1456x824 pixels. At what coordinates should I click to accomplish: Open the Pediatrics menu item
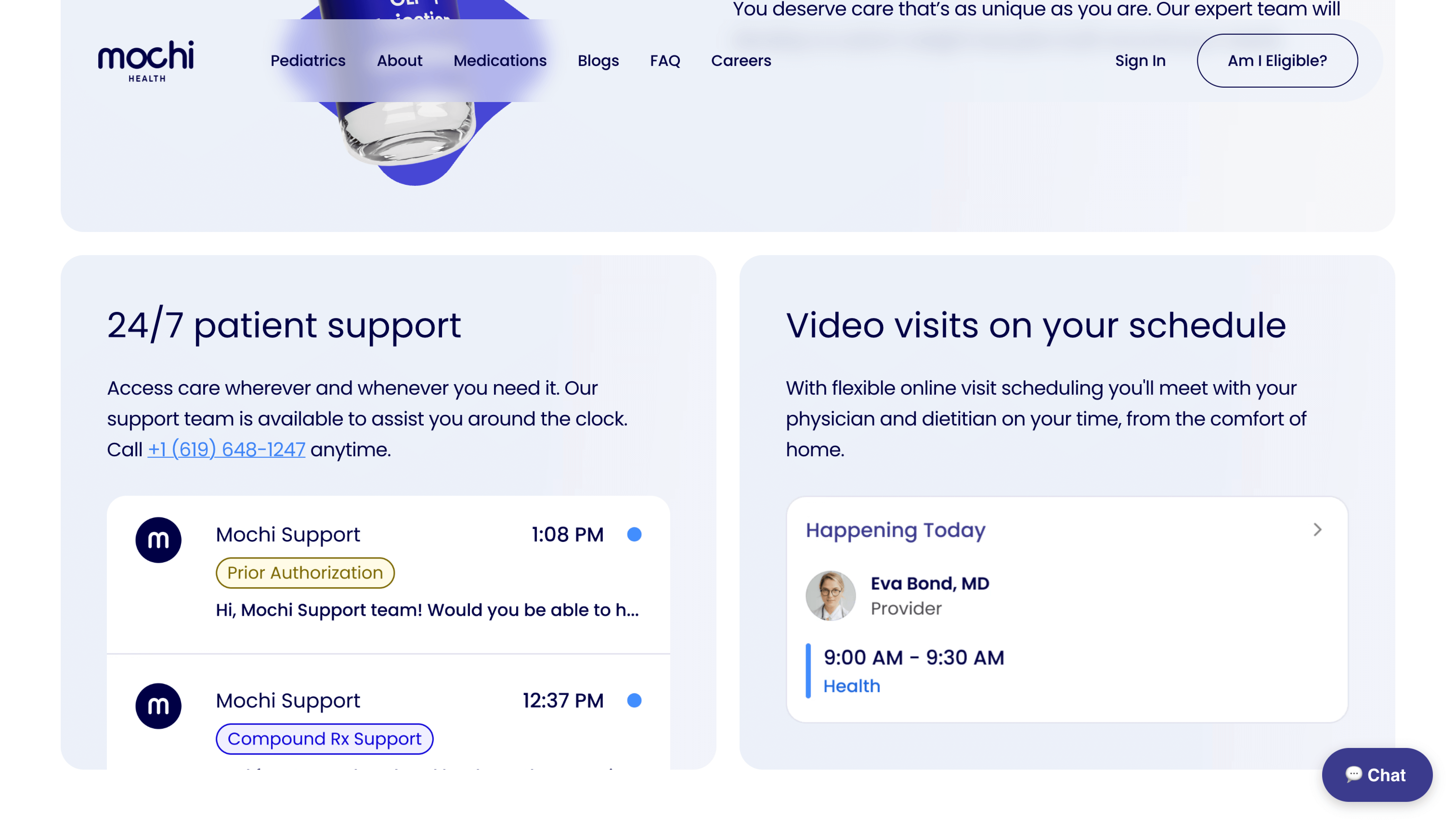tap(308, 61)
